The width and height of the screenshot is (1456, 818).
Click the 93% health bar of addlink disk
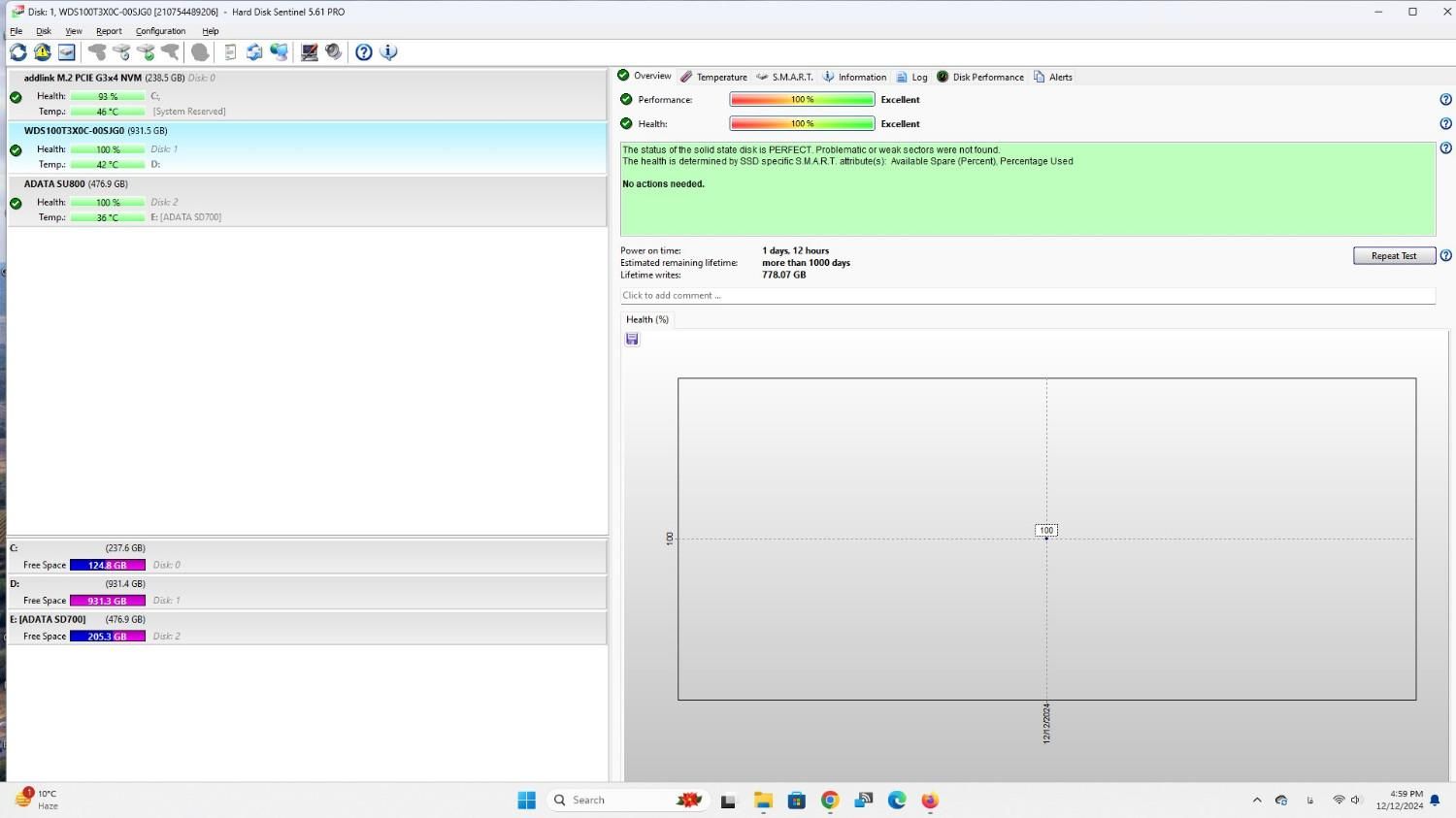108,97
